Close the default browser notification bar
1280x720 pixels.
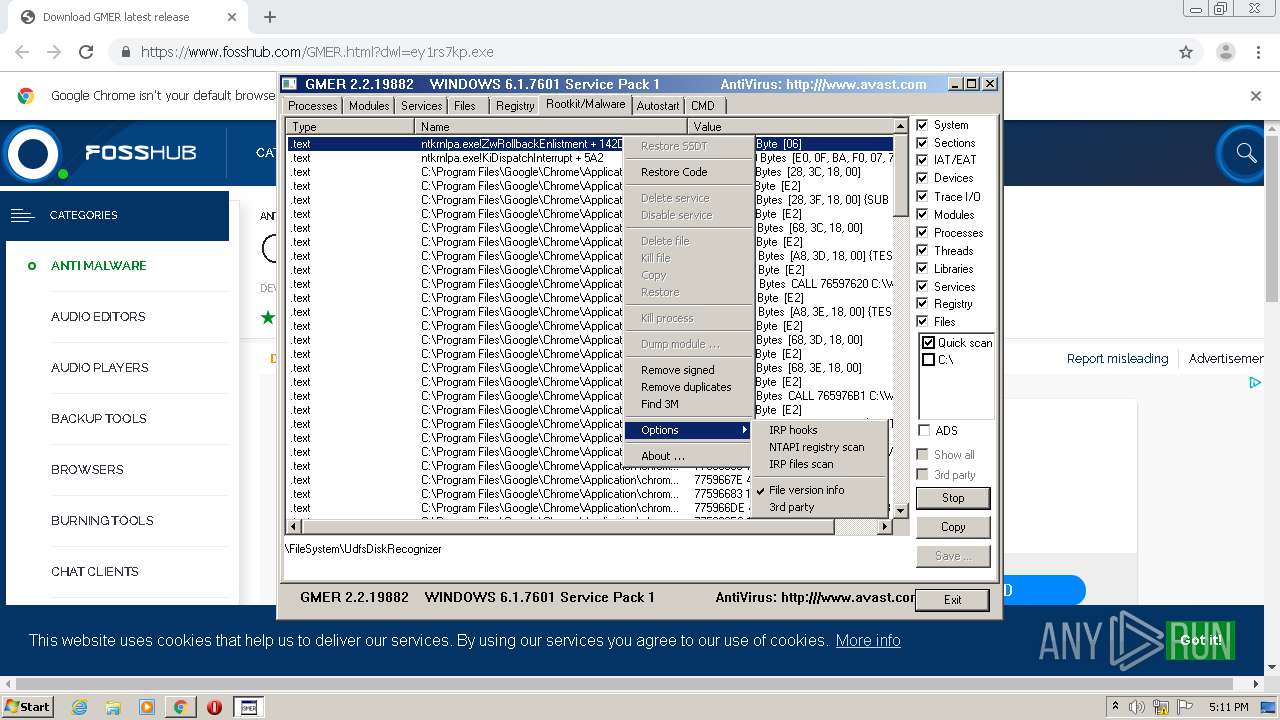click(x=1256, y=96)
